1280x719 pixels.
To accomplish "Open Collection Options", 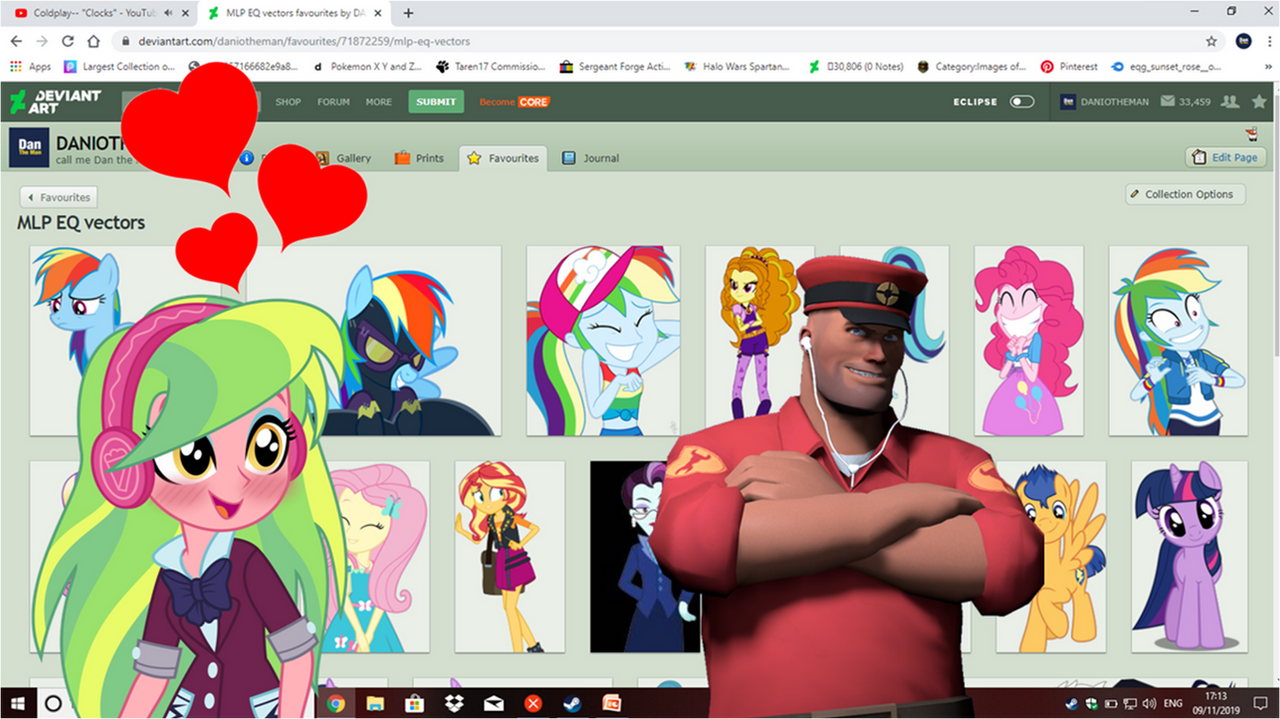I will pyautogui.click(x=1185, y=194).
